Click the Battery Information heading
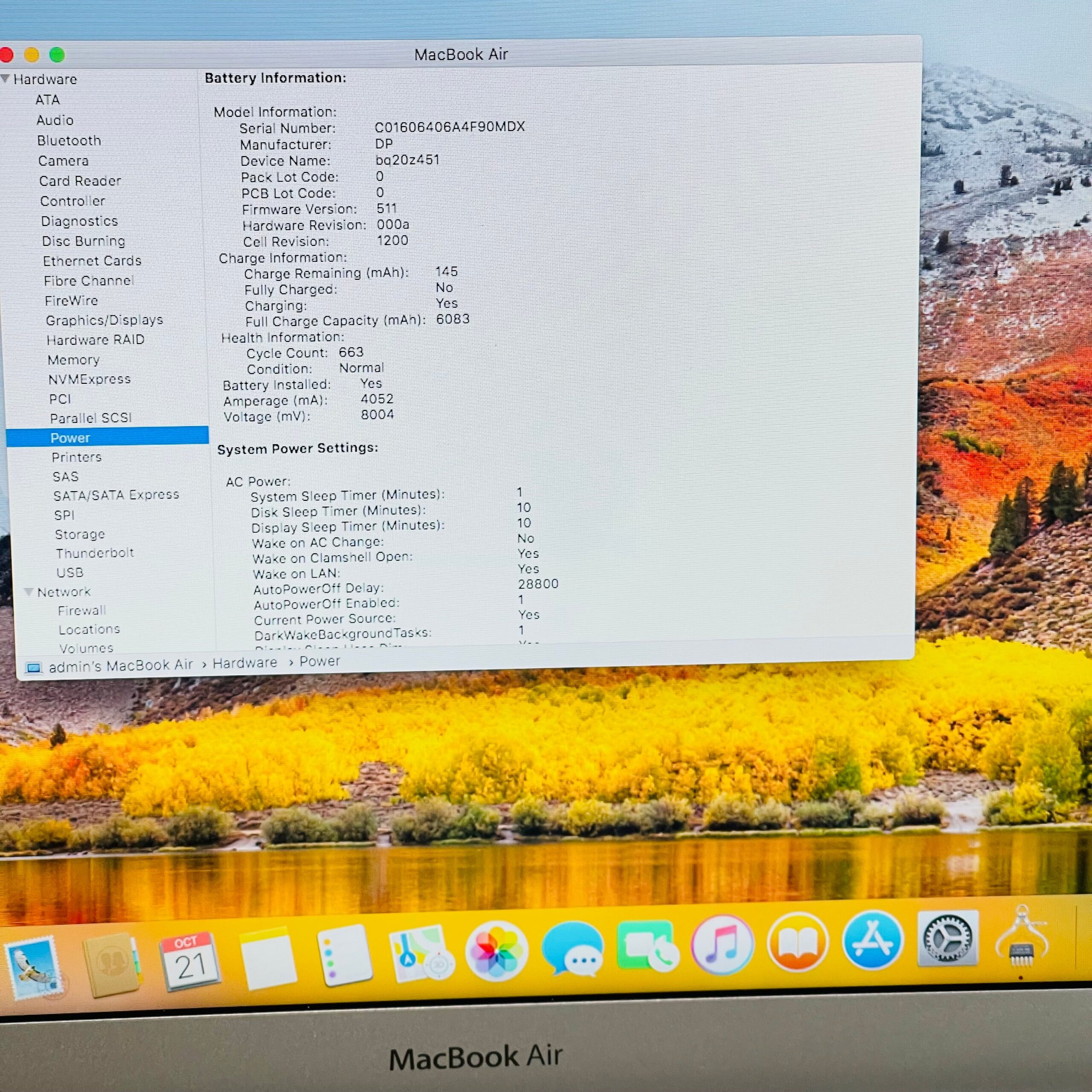Image resolution: width=1092 pixels, height=1092 pixels. [x=275, y=78]
